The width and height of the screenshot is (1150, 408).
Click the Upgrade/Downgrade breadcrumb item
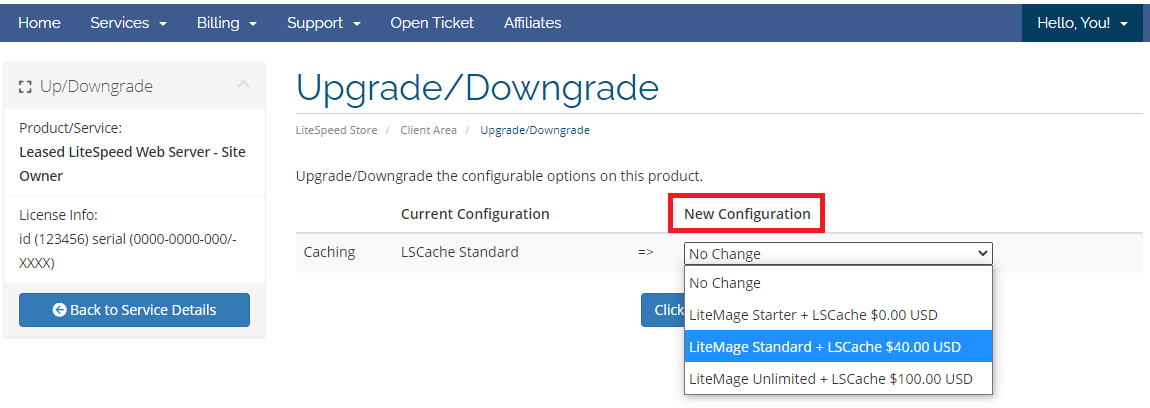[x=535, y=130]
